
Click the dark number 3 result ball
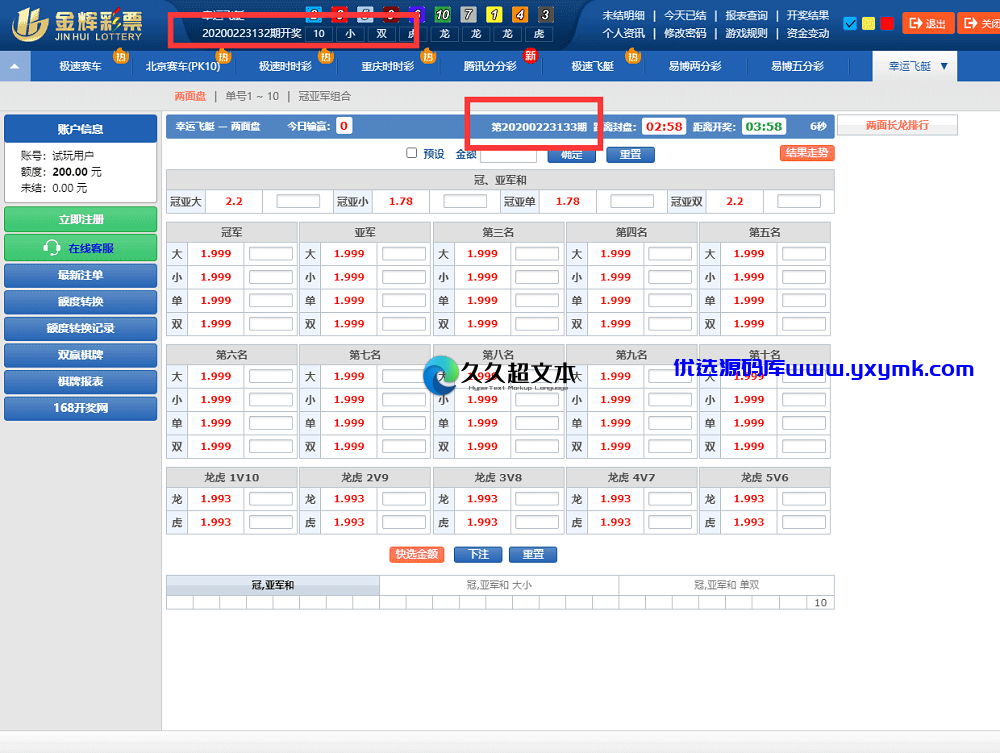tap(545, 14)
